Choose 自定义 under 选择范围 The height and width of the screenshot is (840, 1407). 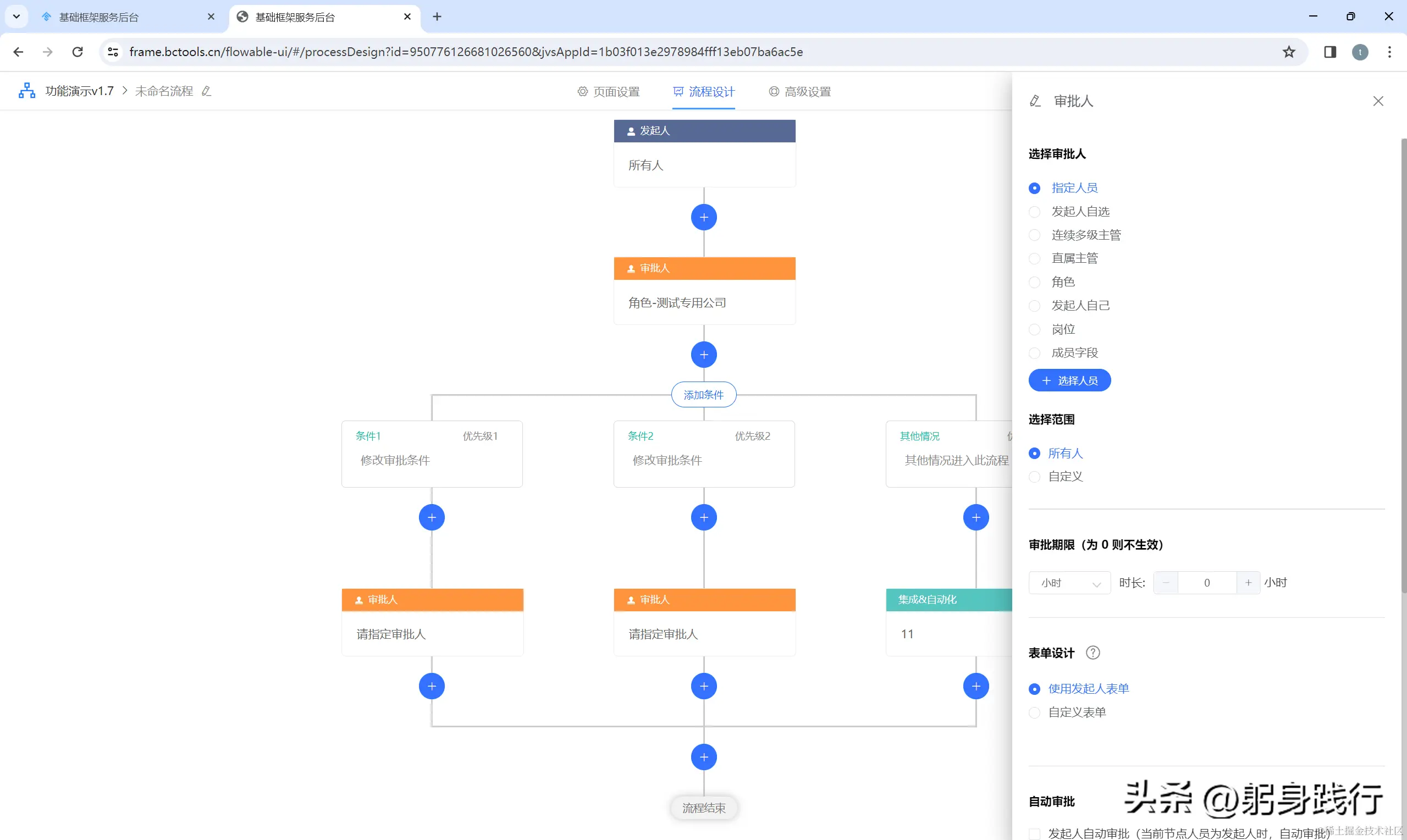tap(1035, 477)
